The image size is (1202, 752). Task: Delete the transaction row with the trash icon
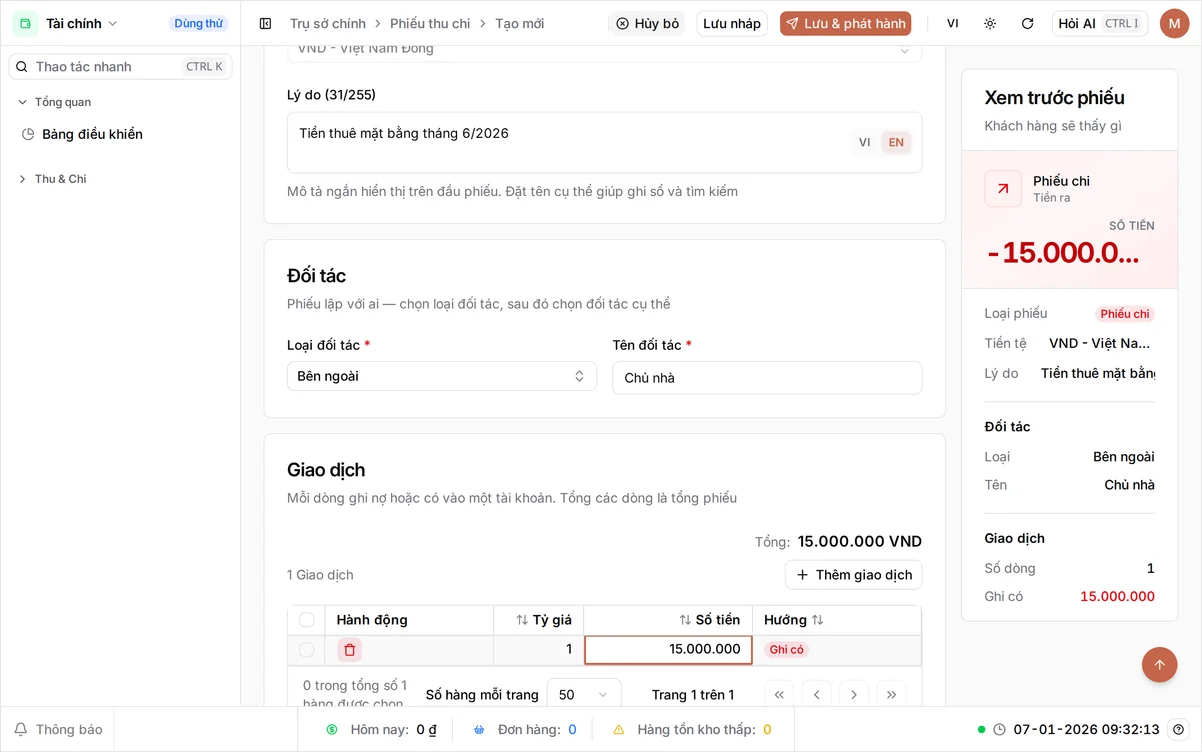349,650
